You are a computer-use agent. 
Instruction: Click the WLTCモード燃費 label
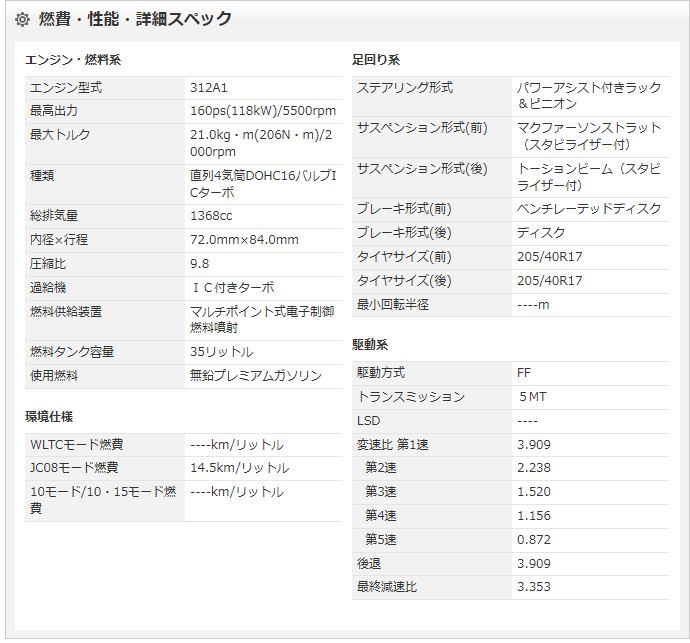[x=76, y=445]
